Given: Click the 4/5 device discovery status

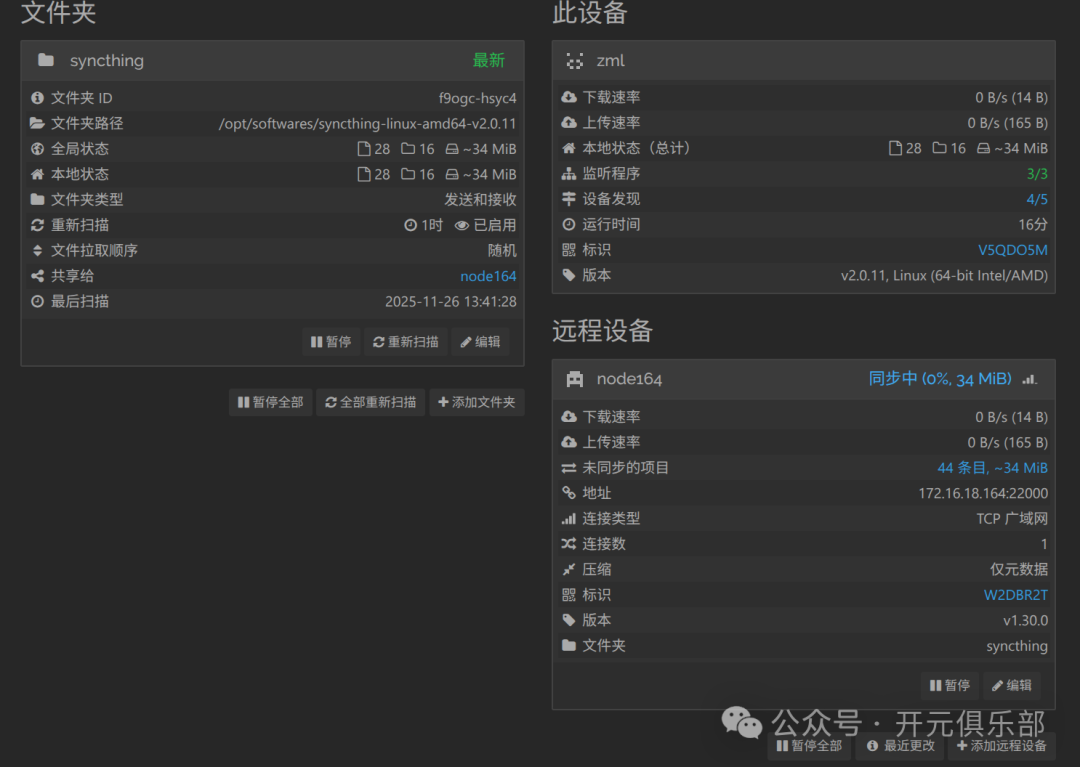Looking at the screenshot, I should click(1037, 199).
